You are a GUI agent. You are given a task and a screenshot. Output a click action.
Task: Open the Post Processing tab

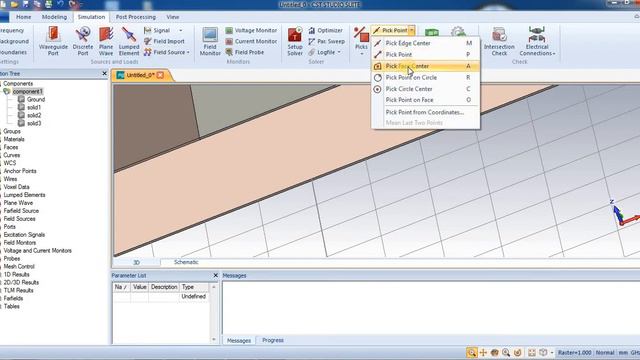click(x=136, y=17)
